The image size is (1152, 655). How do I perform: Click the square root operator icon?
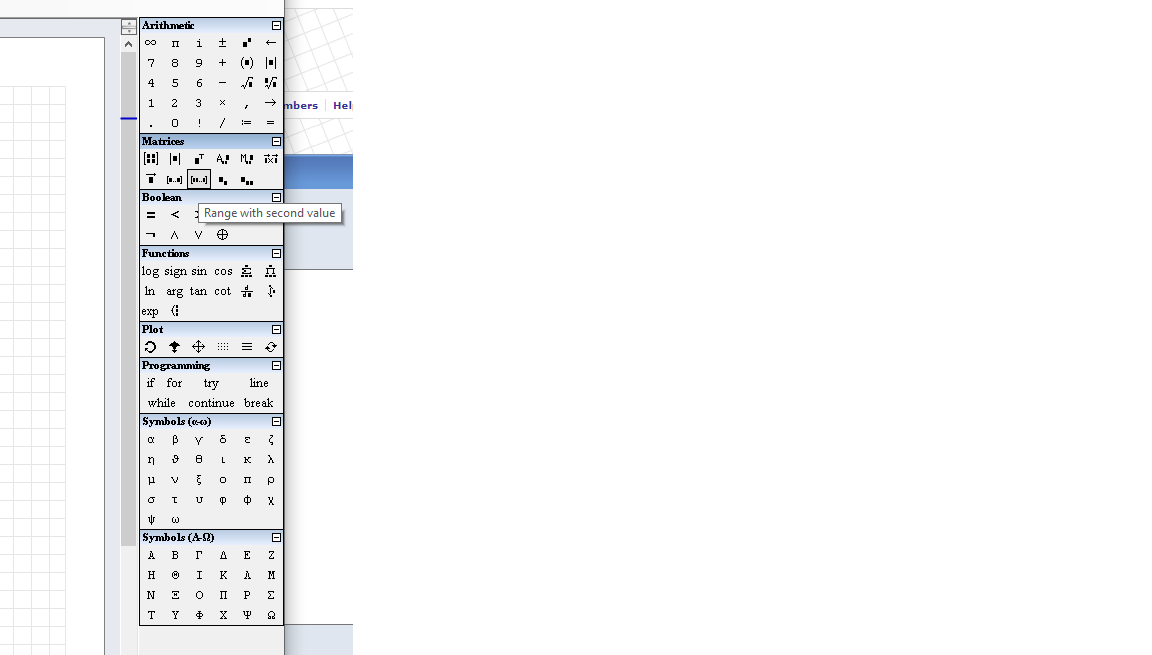point(247,83)
